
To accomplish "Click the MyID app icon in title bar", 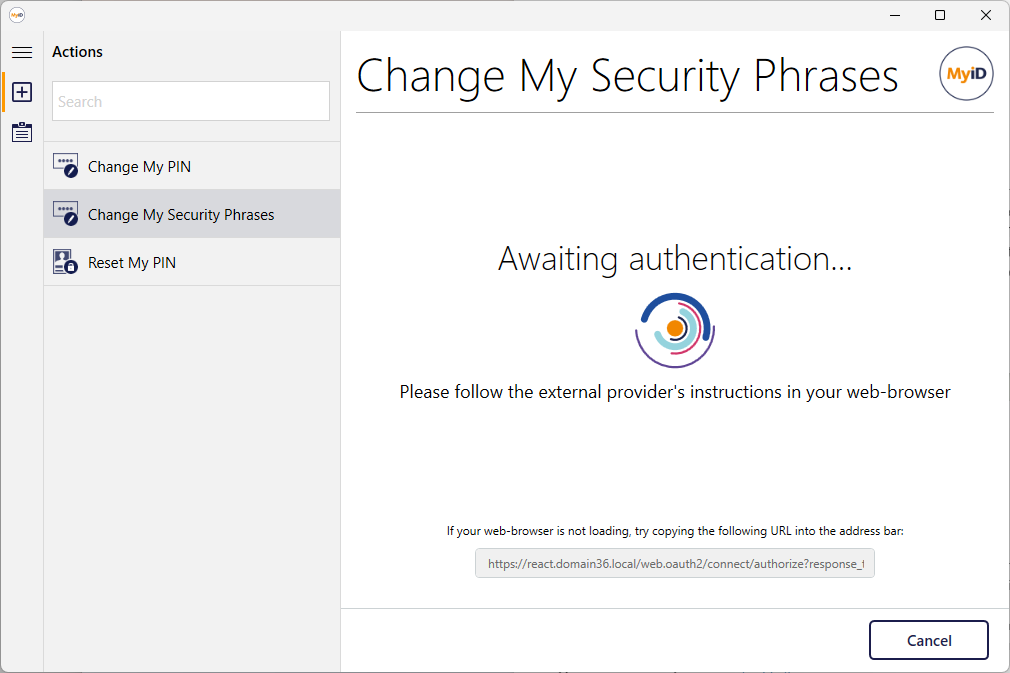I will click(x=17, y=15).
